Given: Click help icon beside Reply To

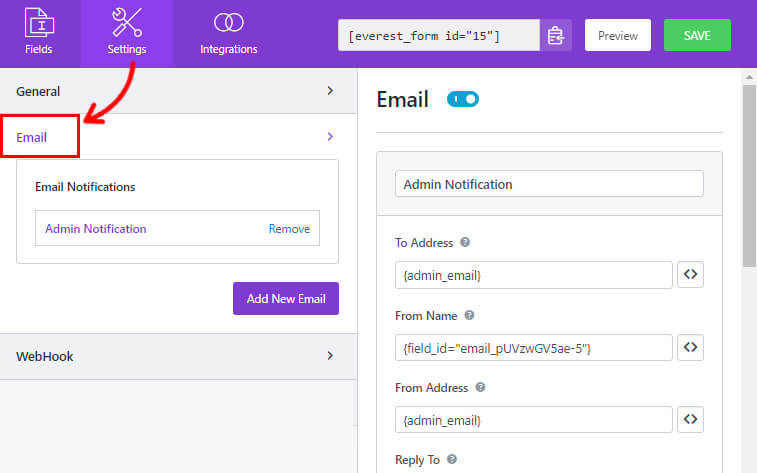Looking at the screenshot, I should coord(452,460).
